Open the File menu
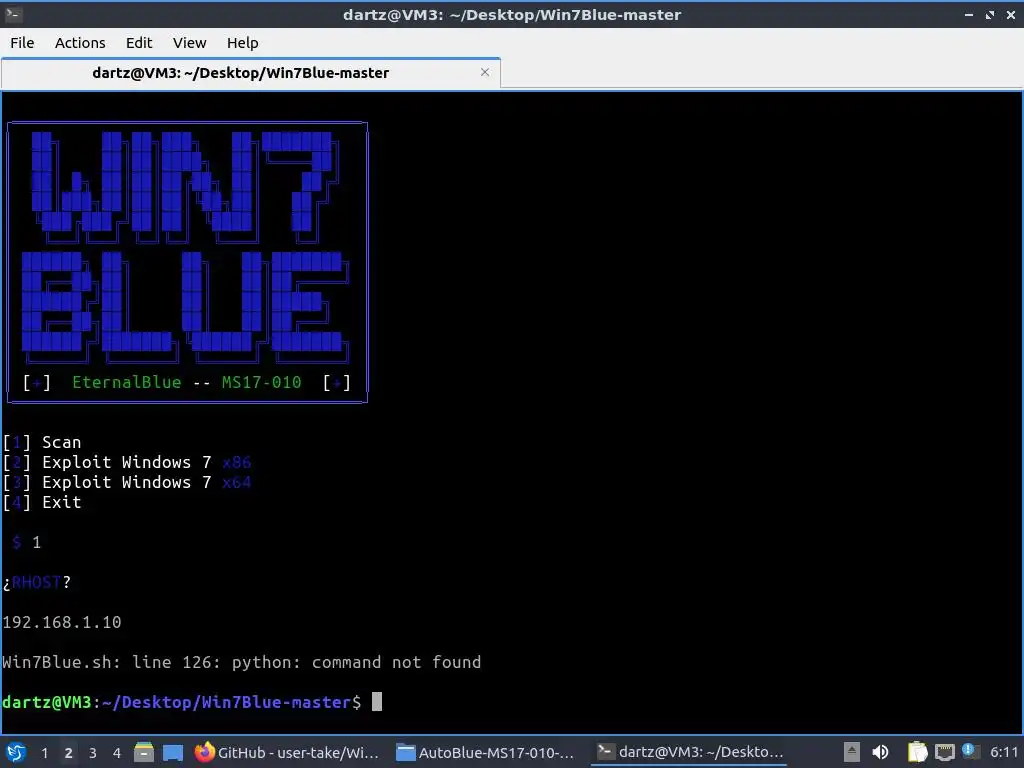 (x=22, y=42)
